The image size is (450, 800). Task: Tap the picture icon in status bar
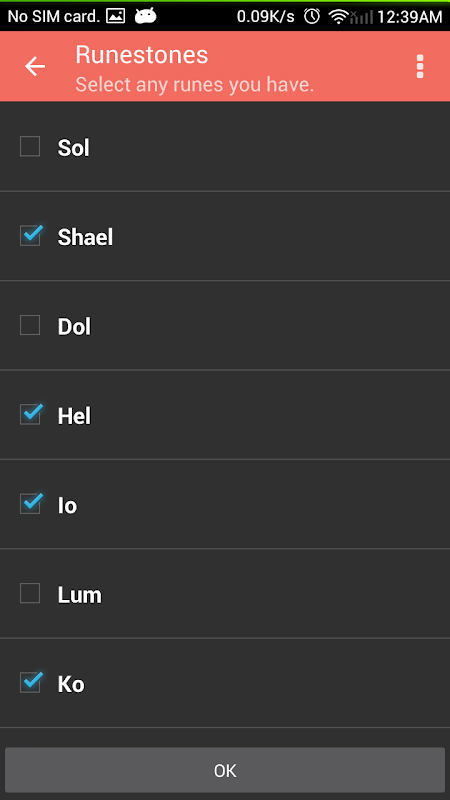coord(116,16)
